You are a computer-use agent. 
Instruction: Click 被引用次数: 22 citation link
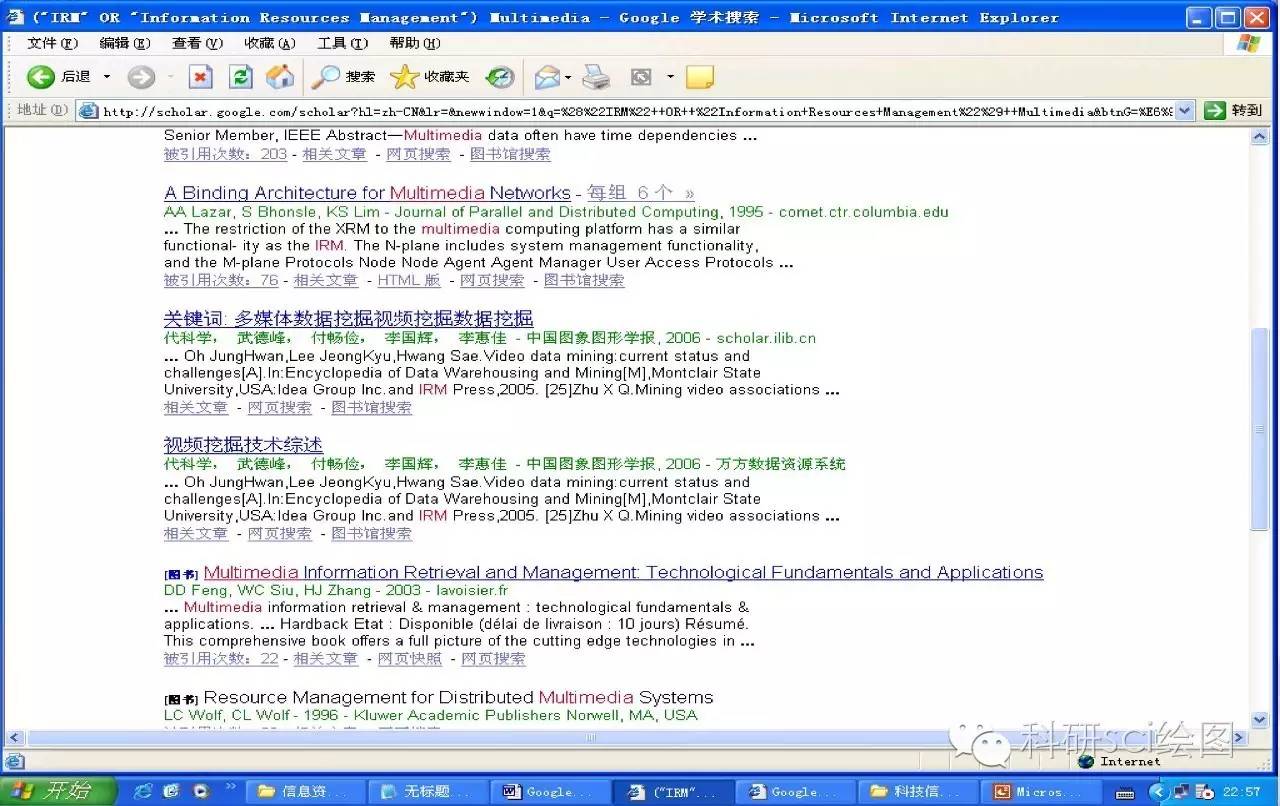tap(221, 659)
